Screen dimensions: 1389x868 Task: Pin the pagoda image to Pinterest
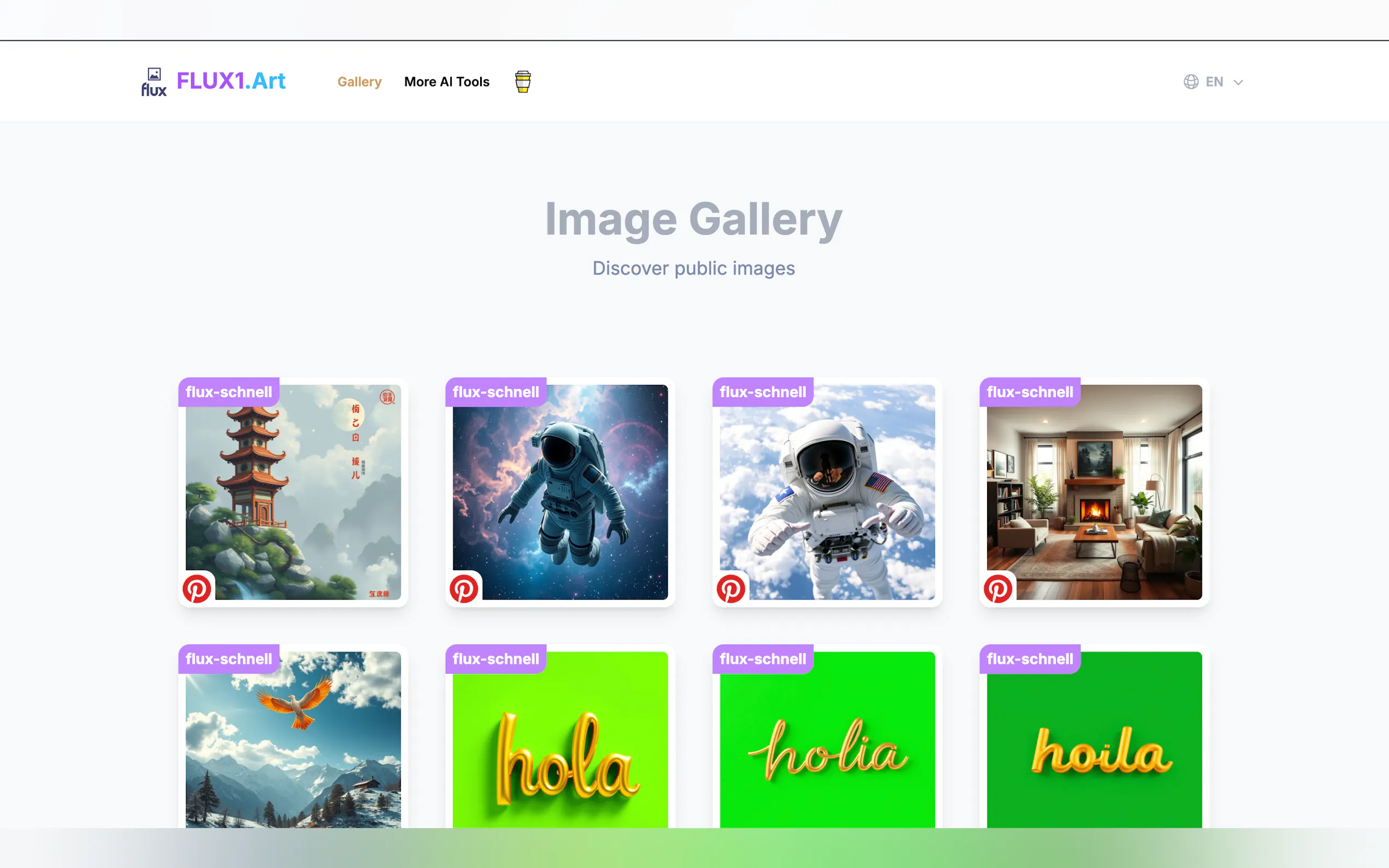[197, 589]
